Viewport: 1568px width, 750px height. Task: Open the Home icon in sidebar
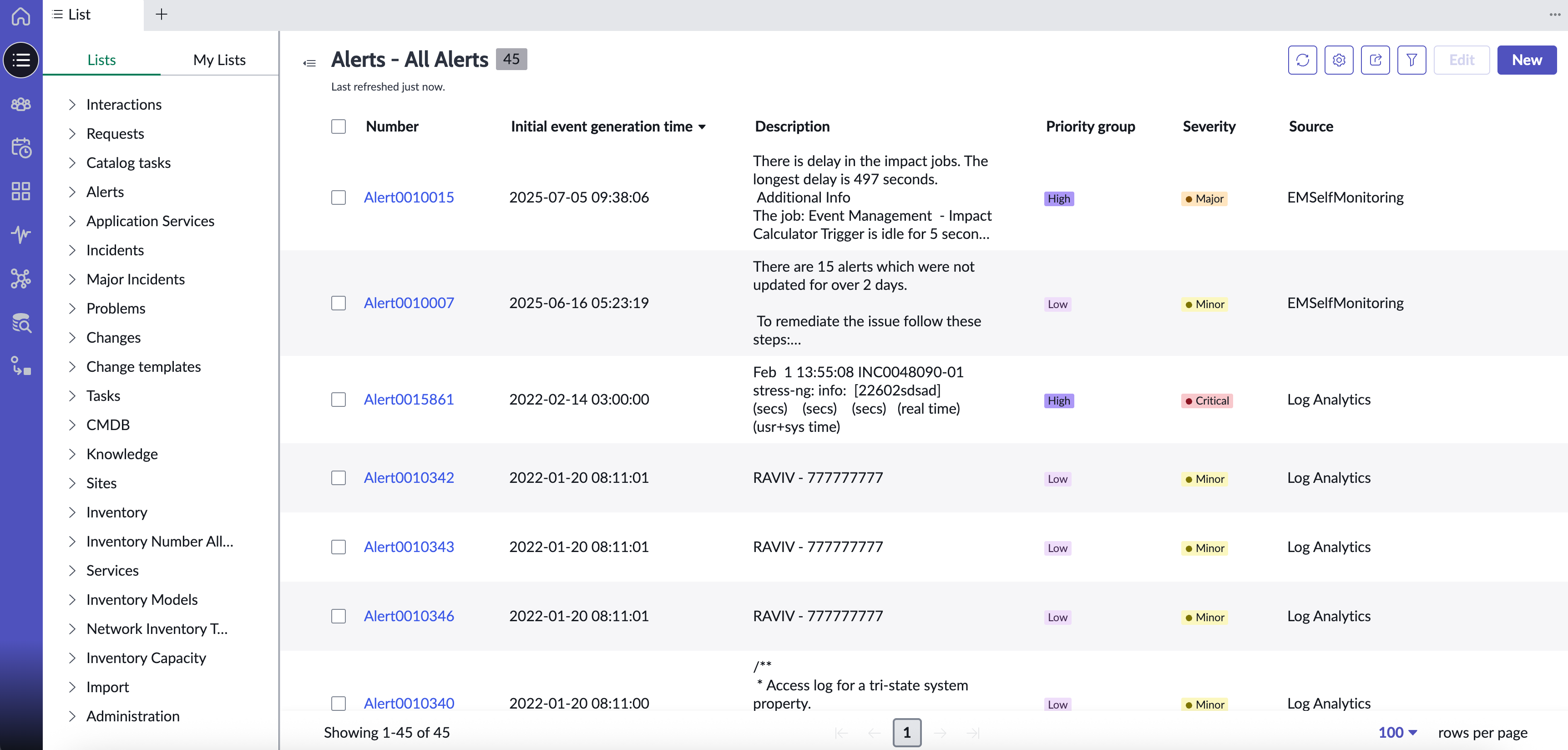pos(20,16)
